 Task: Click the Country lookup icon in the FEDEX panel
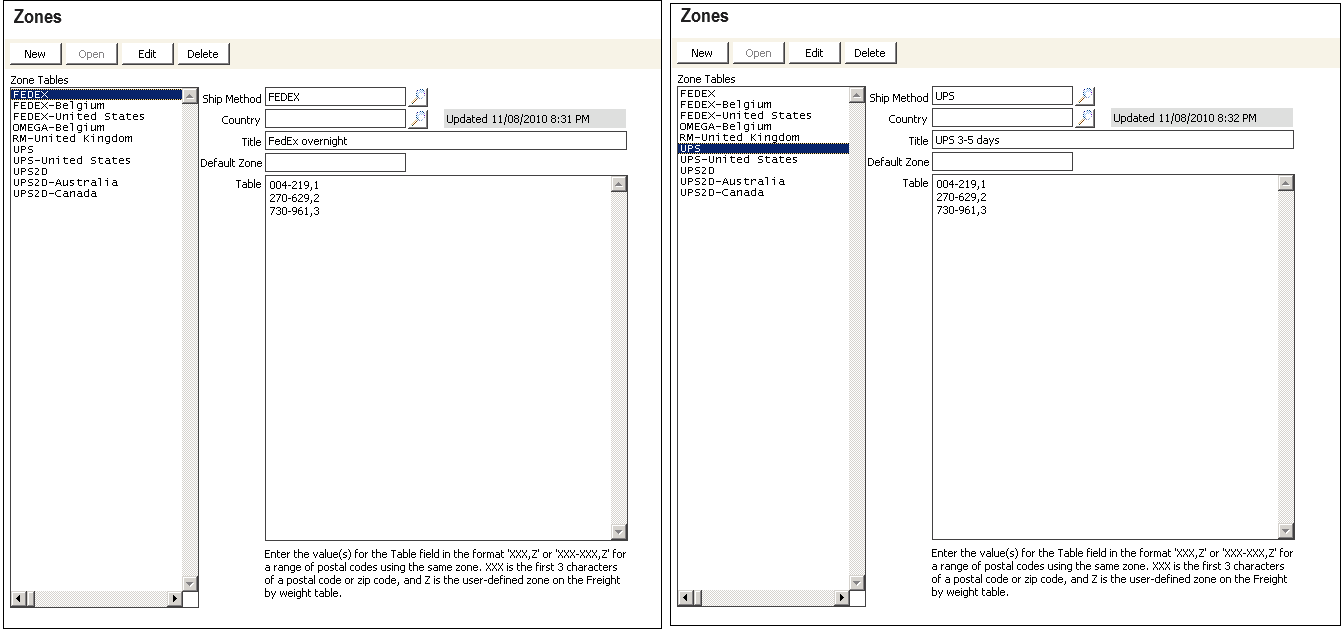pos(418,119)
